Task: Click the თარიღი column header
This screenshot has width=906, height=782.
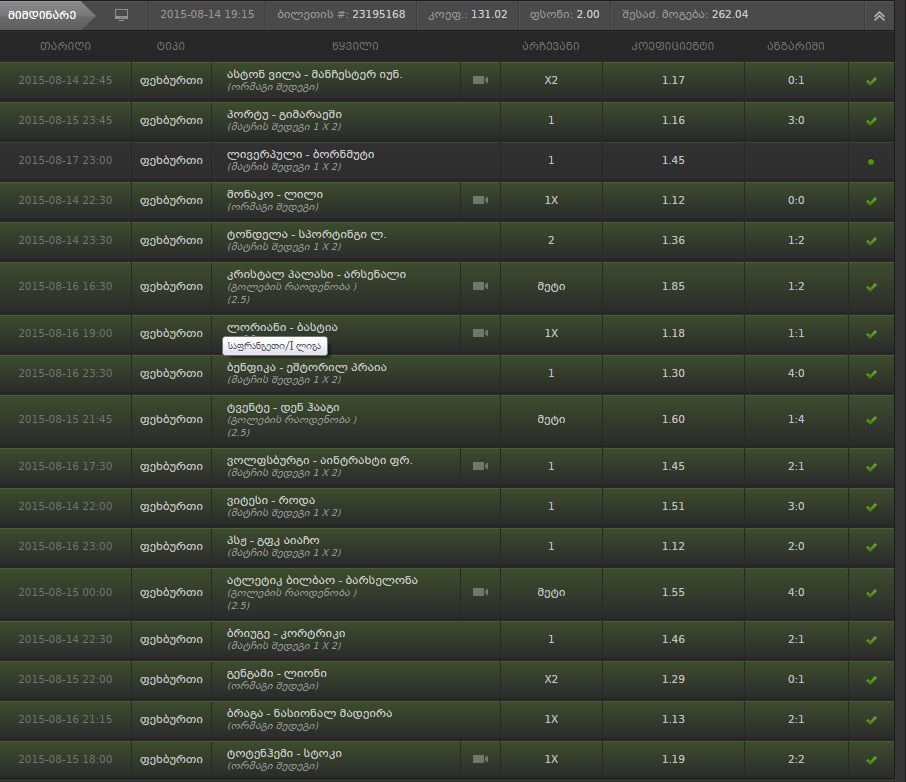Action: 65,46
